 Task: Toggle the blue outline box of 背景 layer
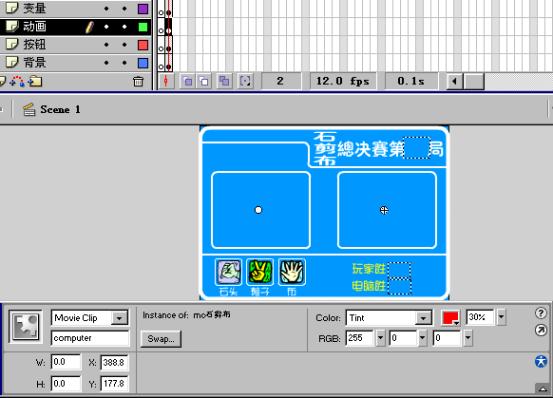143,63
